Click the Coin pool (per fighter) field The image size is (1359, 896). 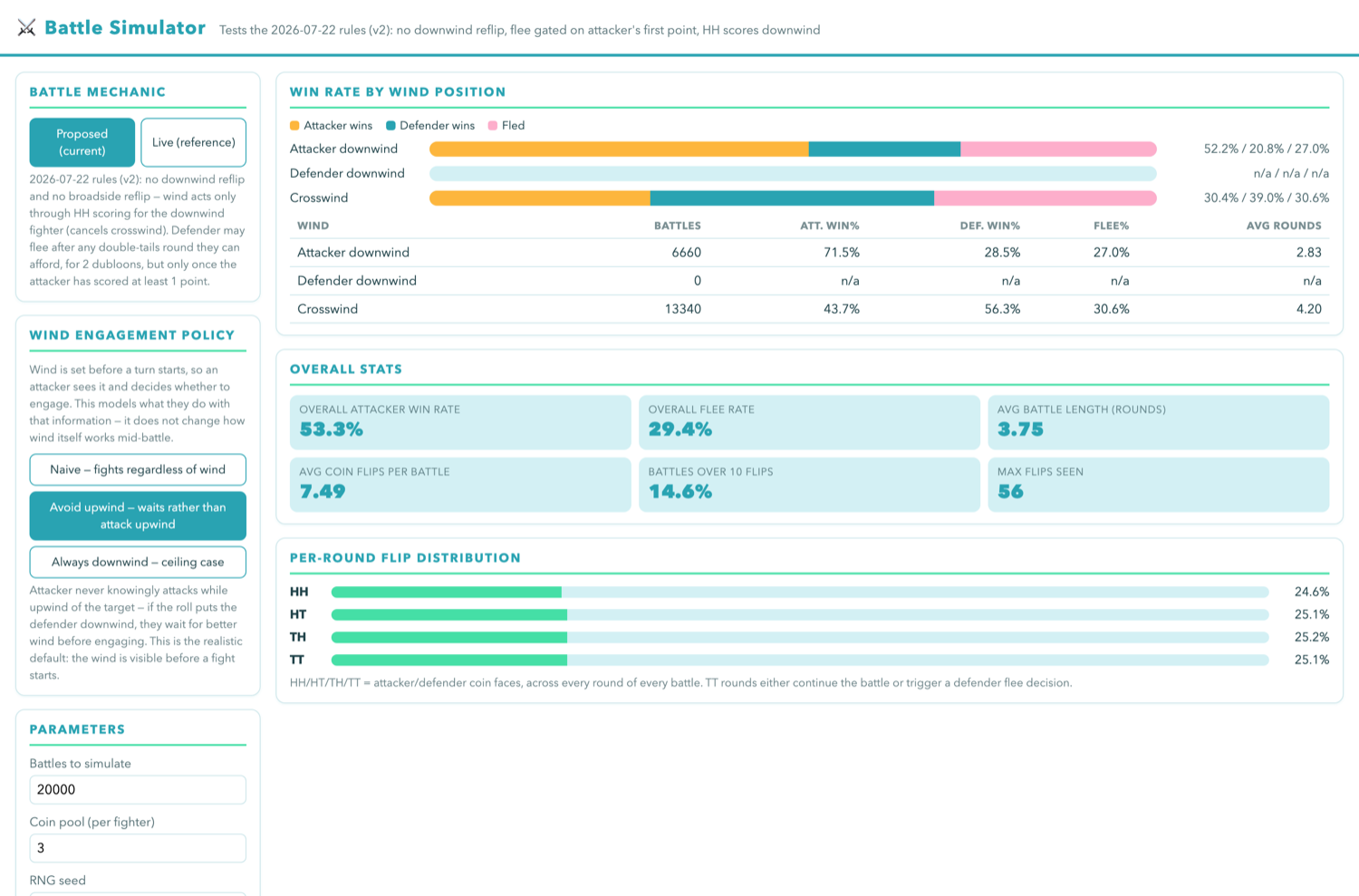(138, 848)
